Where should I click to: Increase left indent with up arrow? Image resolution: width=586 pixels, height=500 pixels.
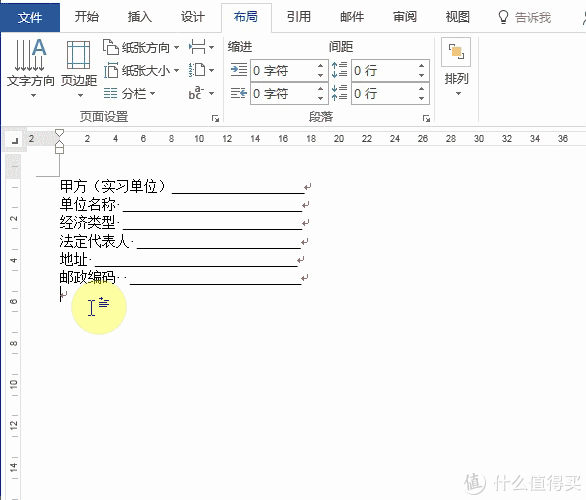(x=320, y=66)
